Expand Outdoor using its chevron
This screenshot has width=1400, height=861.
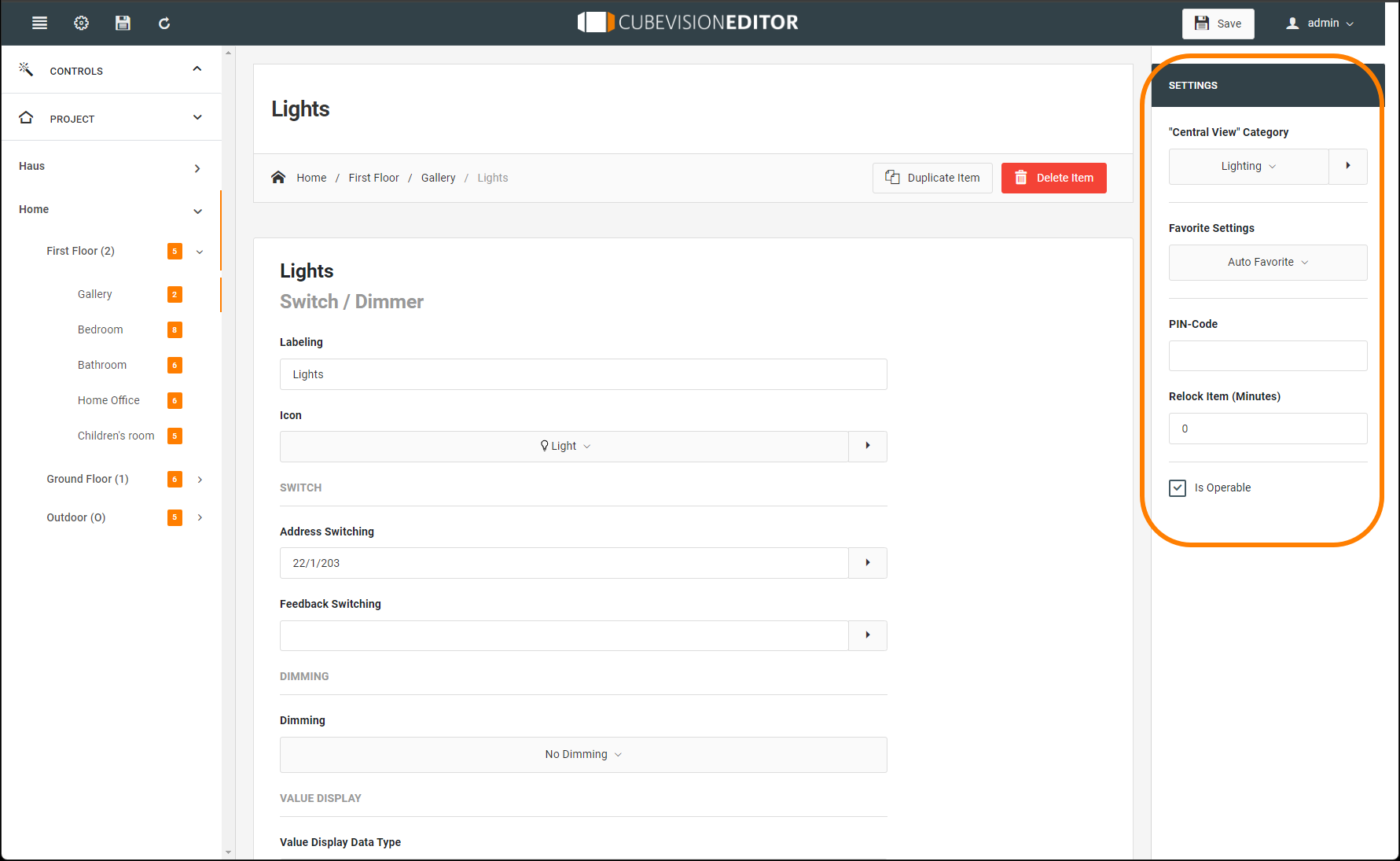click(200, 517)
